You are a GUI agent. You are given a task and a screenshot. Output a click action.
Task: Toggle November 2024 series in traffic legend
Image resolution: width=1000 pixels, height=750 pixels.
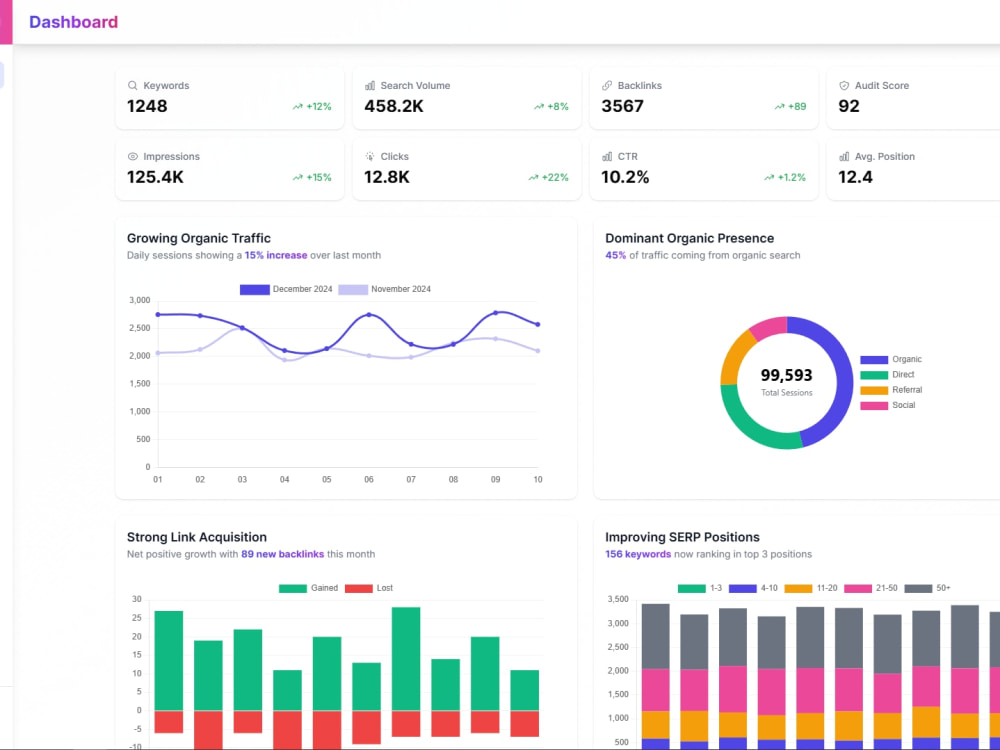(x=385, y=289)
